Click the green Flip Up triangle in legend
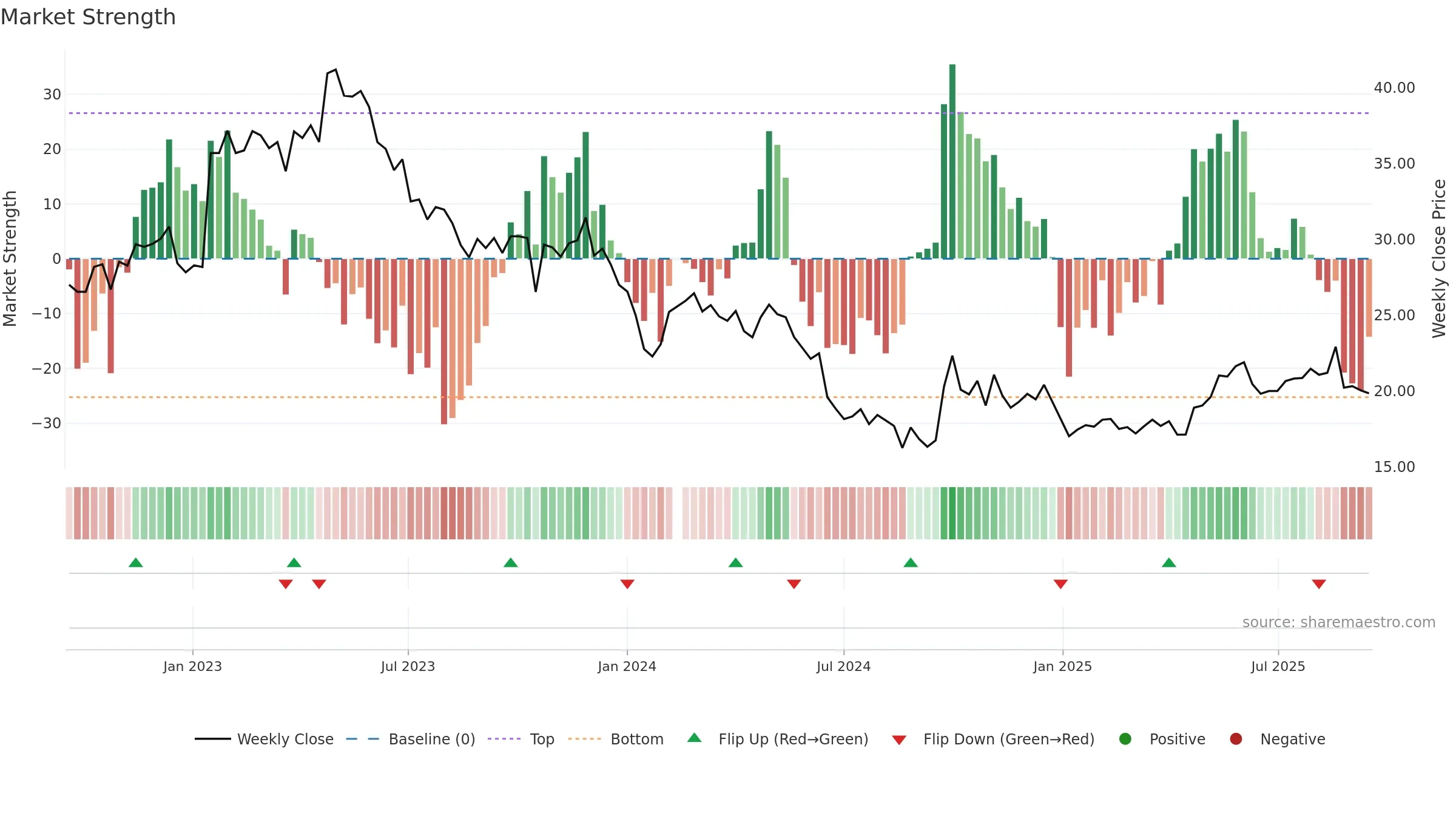The height and width of the screenshot is (819, 1456). [x=694, y=738]
